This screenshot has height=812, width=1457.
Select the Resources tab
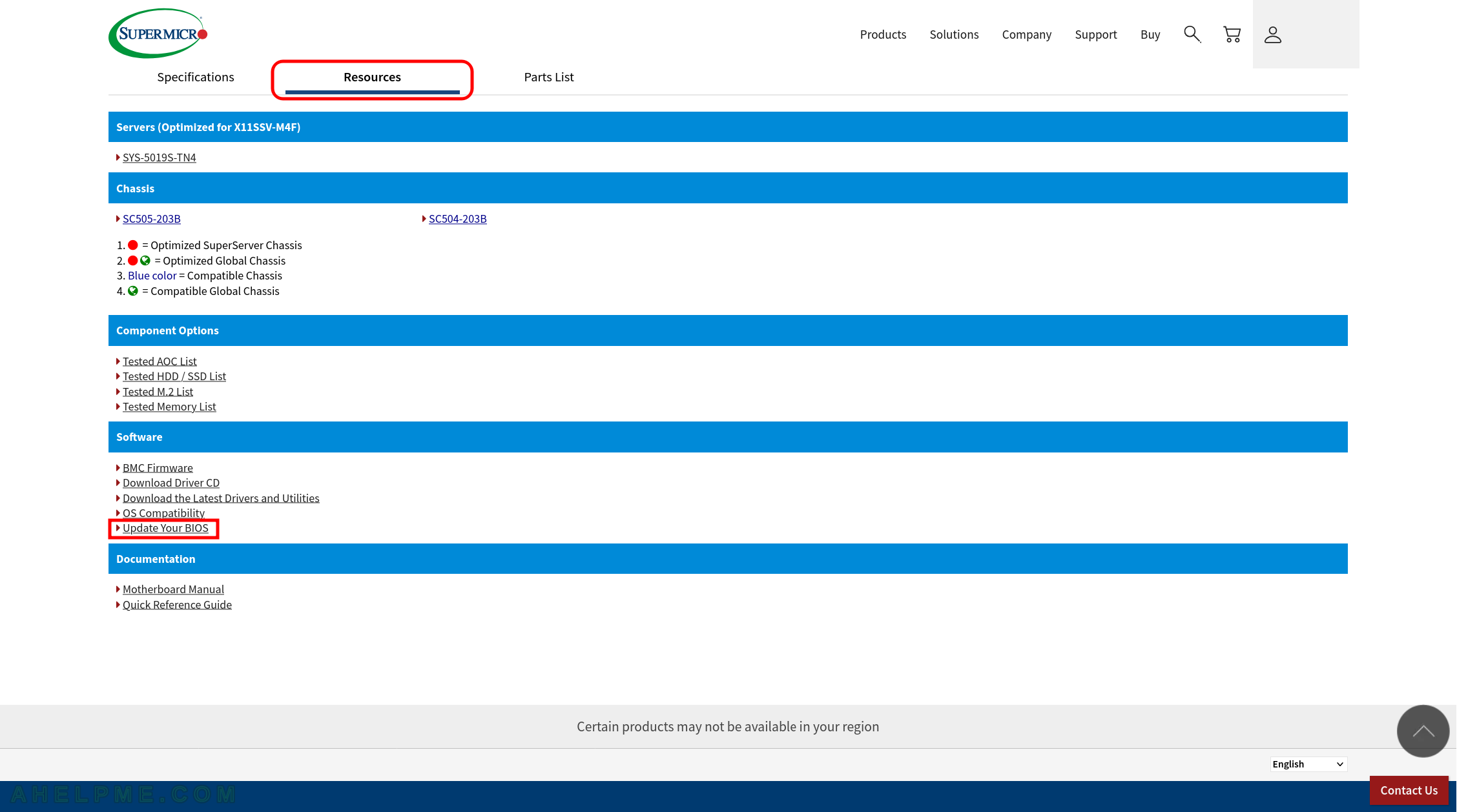coord(372,77)
